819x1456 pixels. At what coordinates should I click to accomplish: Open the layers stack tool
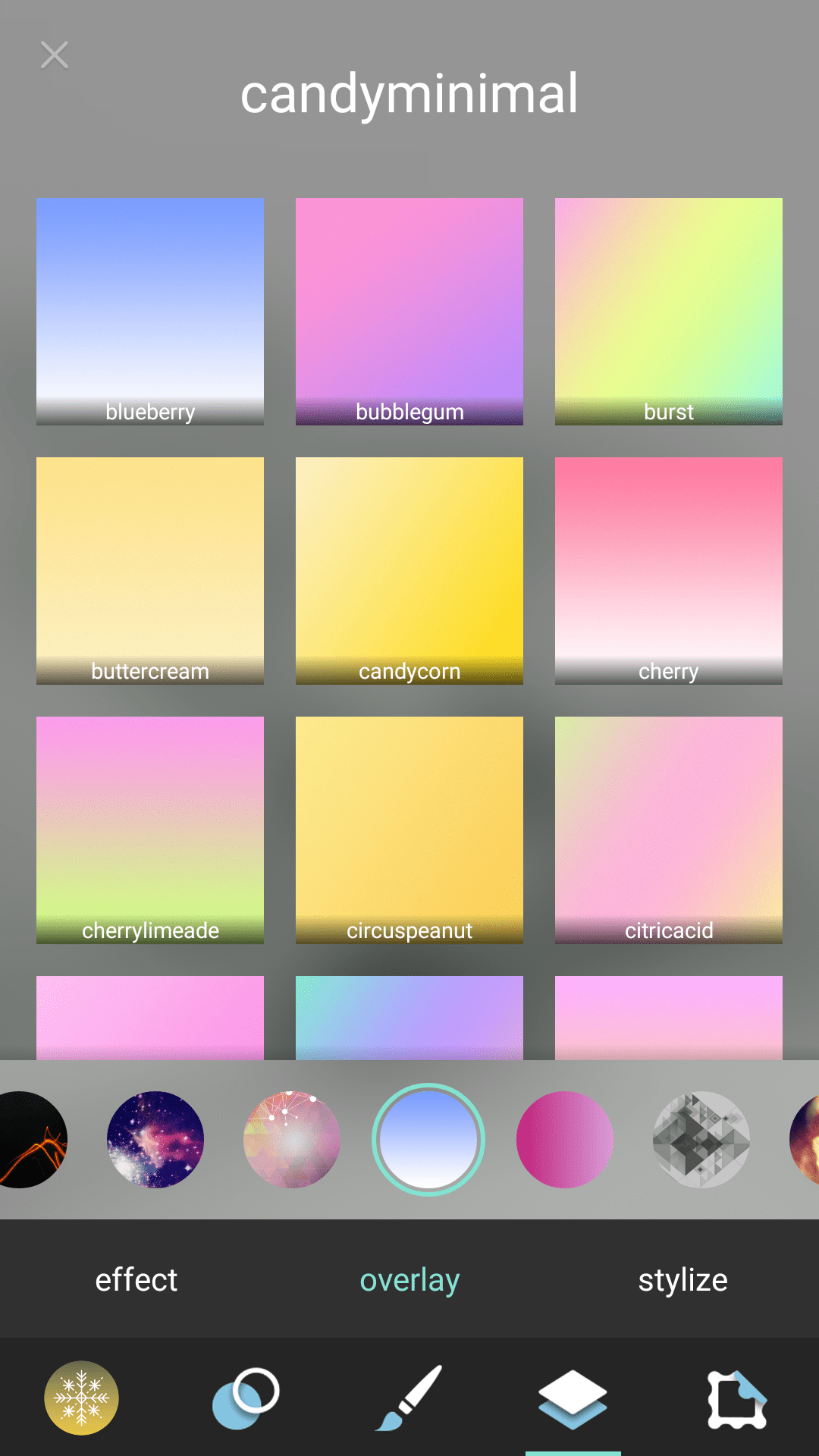coord(573,1398)
